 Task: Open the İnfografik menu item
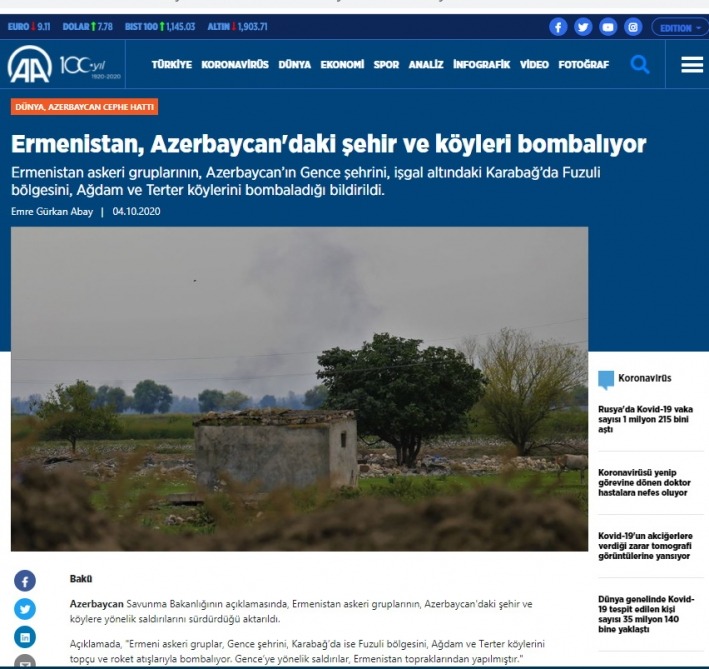[481, 65]
